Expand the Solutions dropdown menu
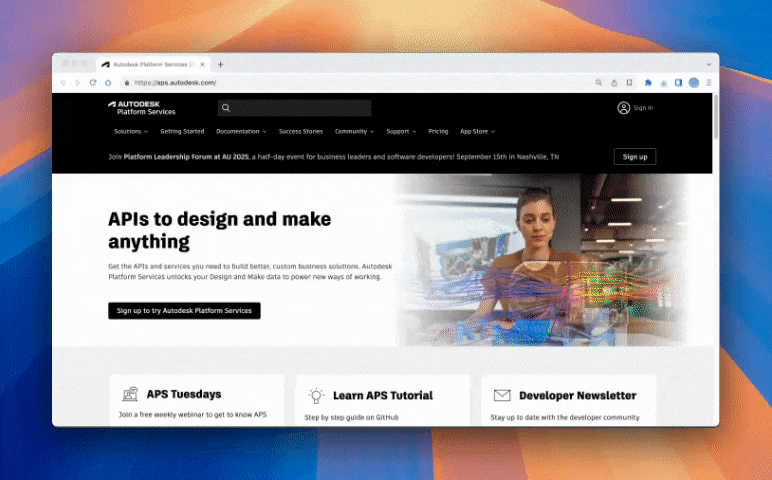Image resolution: width=772 pixels, height=480 pixels. (130, 131)
